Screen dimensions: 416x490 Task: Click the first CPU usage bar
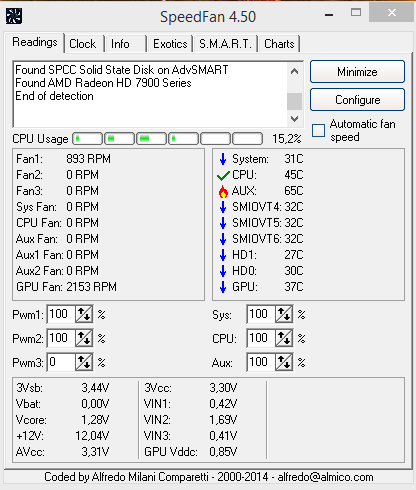click(x=88, y=139)
